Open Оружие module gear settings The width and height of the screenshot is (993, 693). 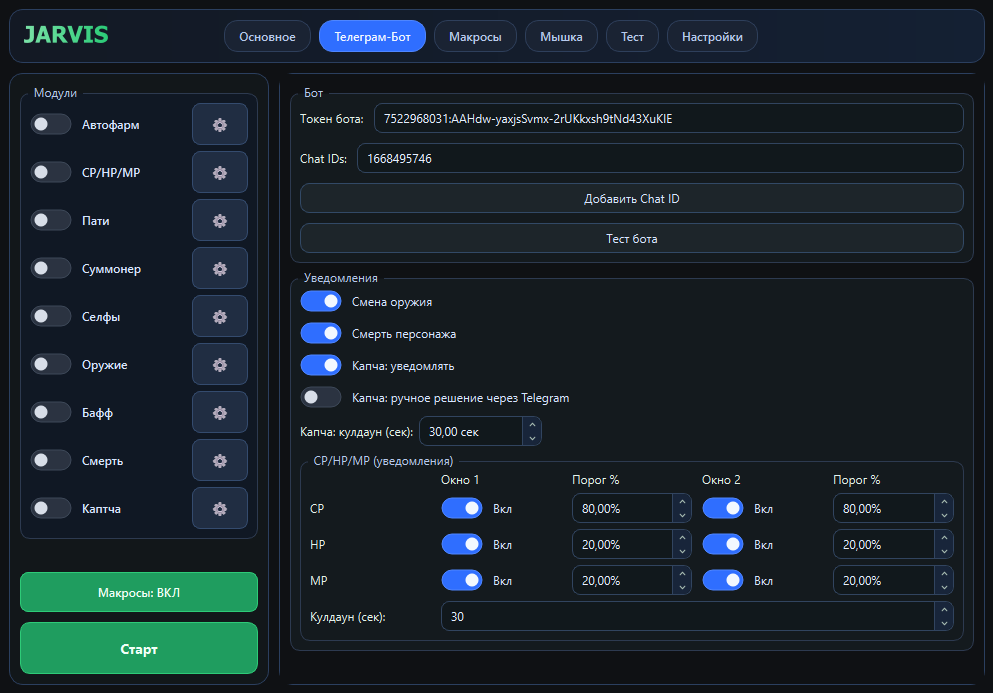(x=220, y=365)
